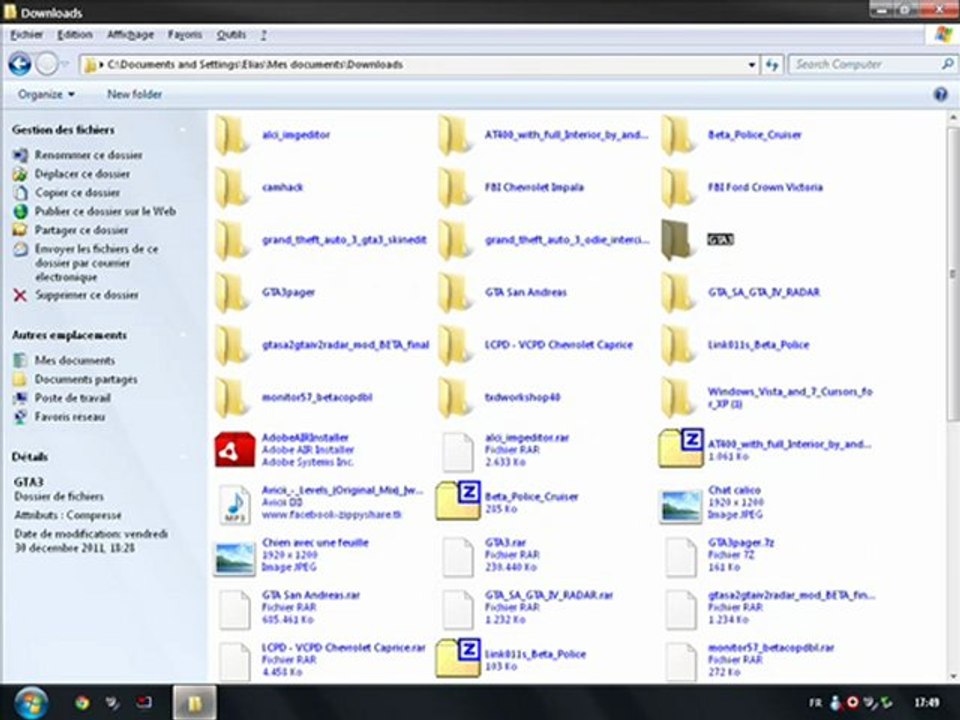Select the GTA3pager.7z file icon

(681, 558)
